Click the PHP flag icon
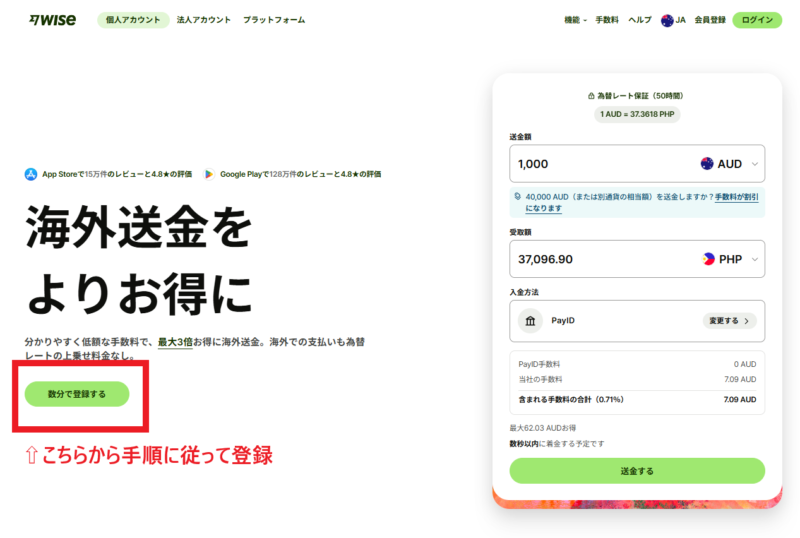The width and height of the screenshot is (800, 538). [x=708, y=259]
